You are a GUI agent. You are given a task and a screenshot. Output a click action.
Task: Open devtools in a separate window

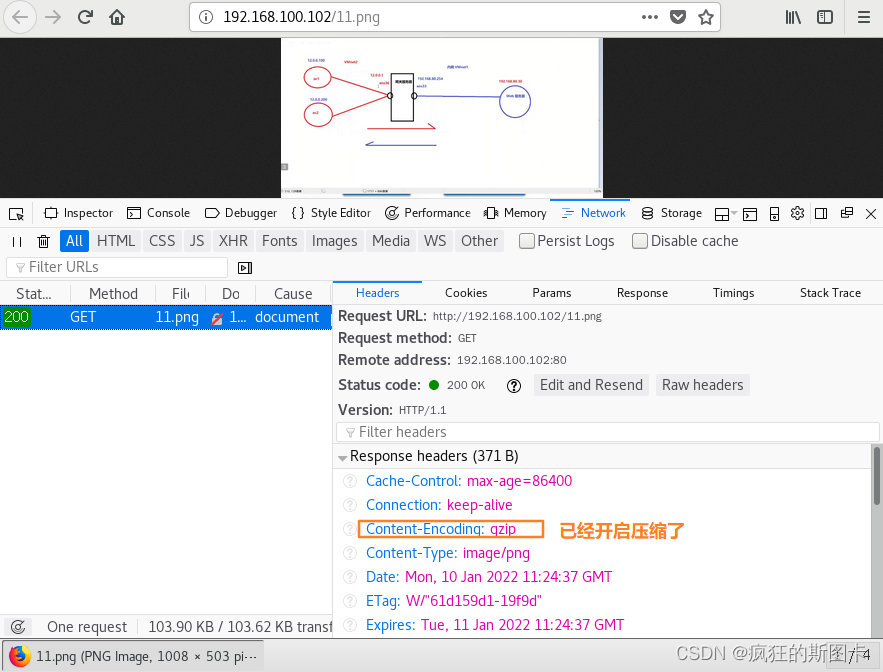(x=846, y=213)
